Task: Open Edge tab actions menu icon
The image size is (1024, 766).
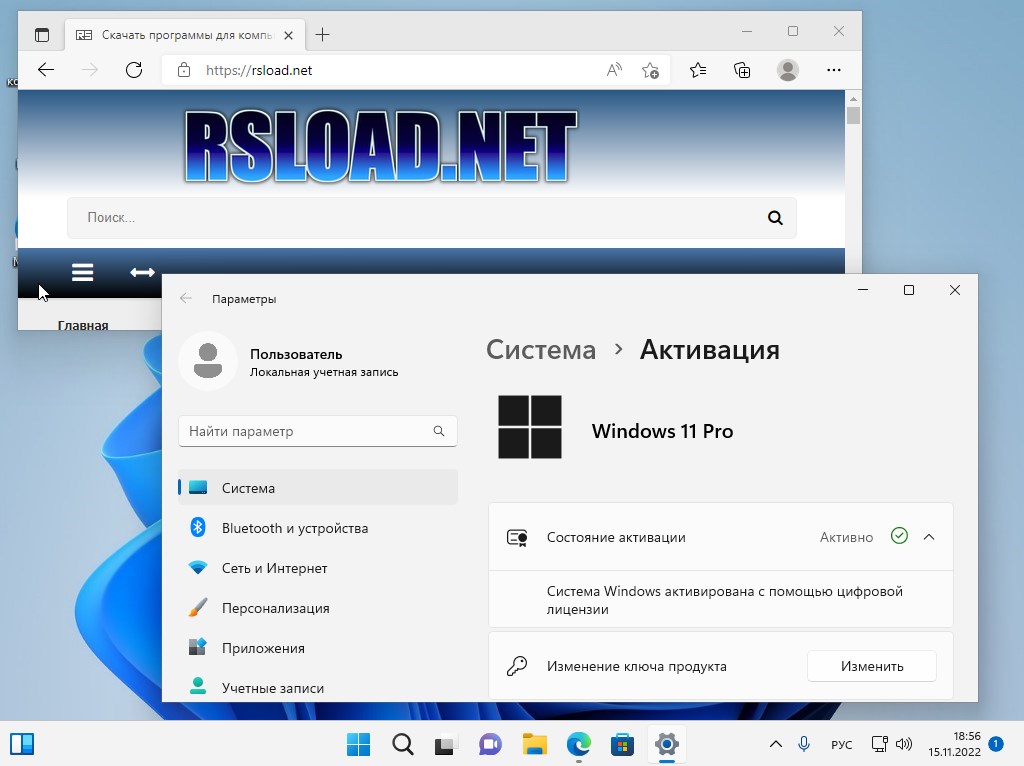Action: coord(42,35)
